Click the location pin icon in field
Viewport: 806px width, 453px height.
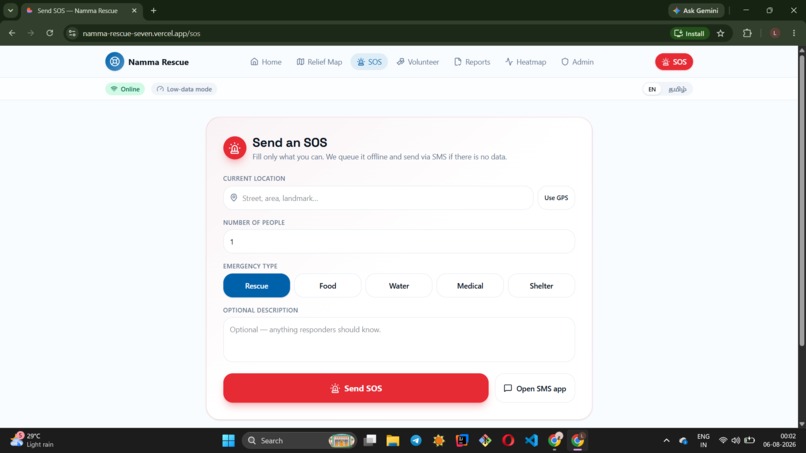point(234,197)
